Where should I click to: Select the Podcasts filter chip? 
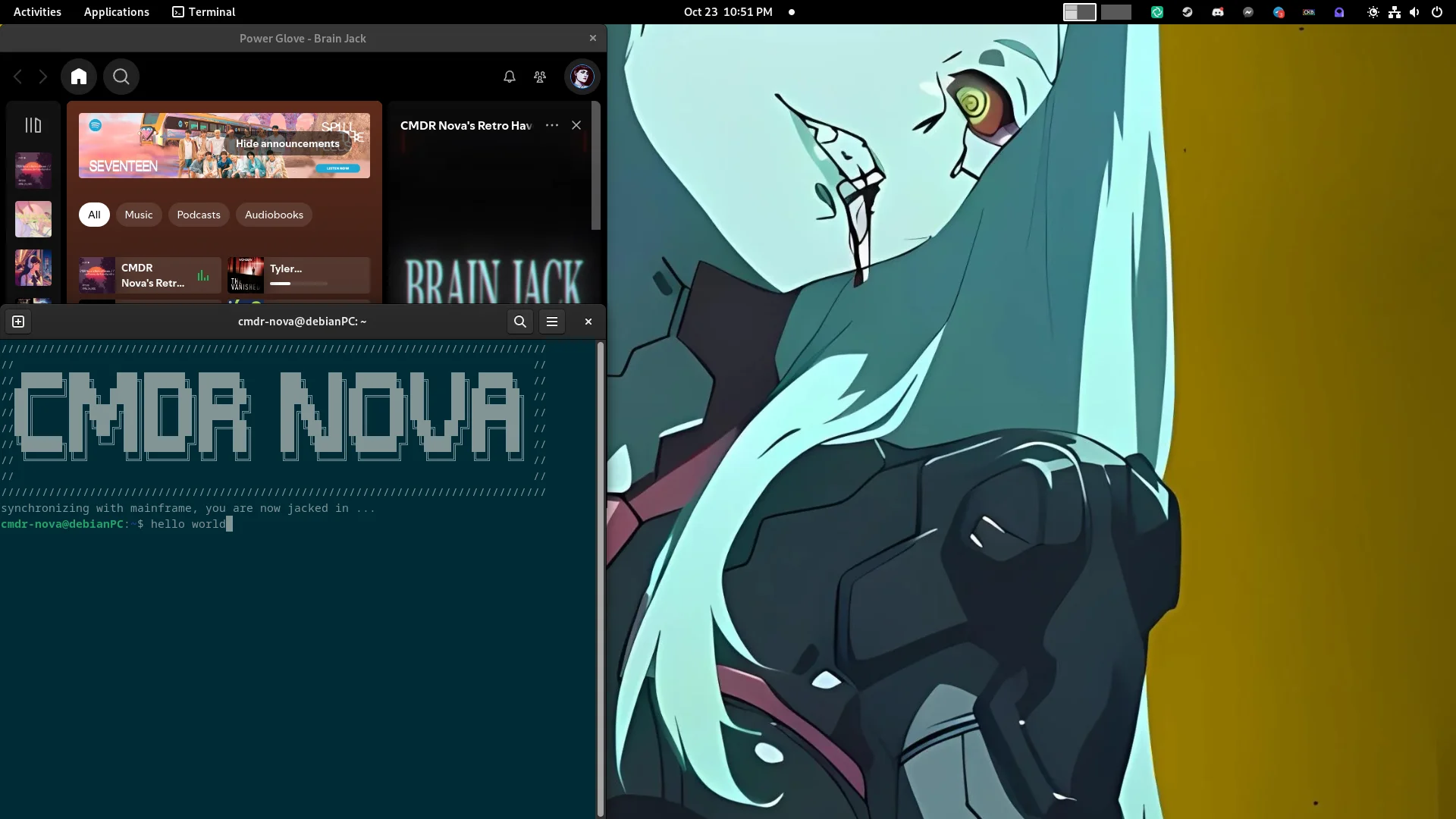pyautogui.click(x=199, y=215)
